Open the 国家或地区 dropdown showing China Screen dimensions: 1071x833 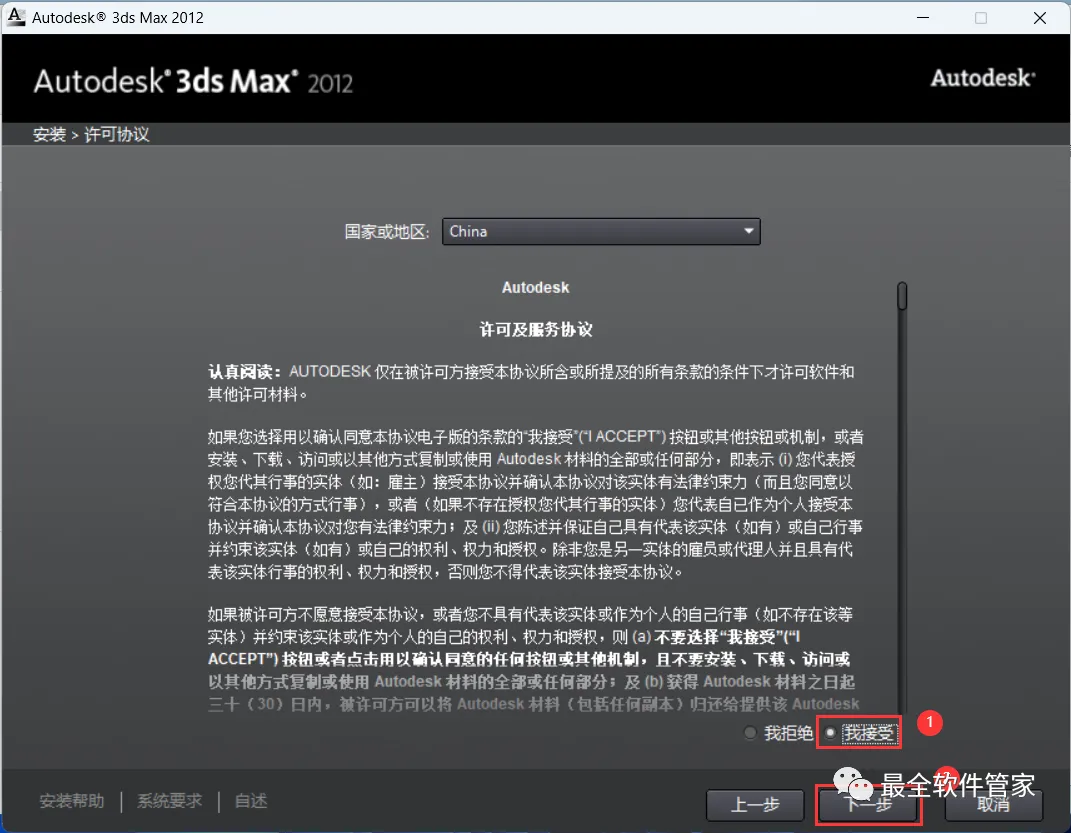[x=601, y=231]
